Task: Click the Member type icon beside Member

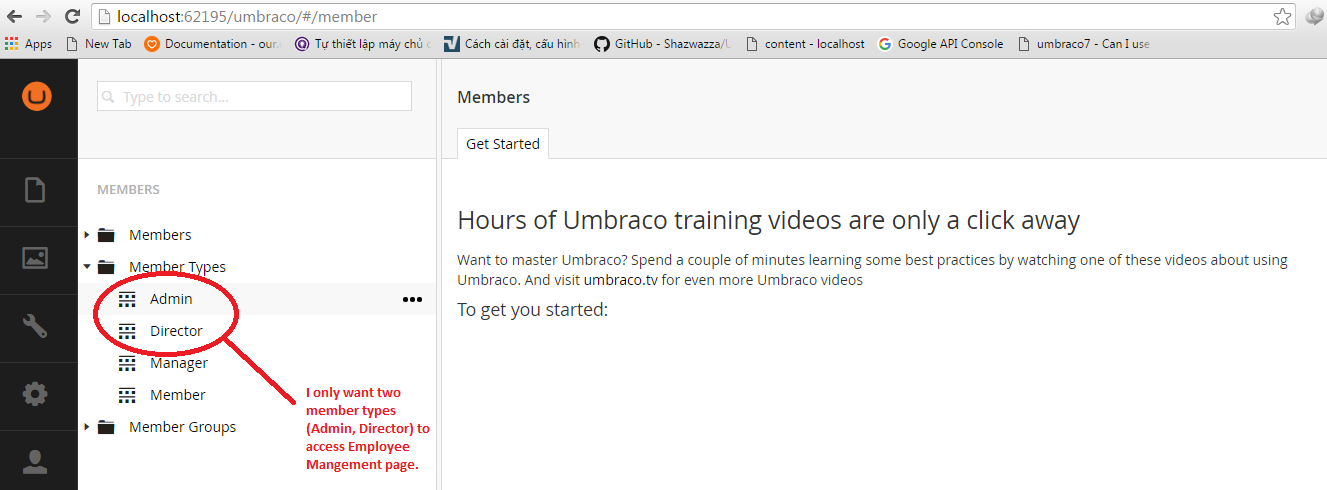Action: coord(127,395)
